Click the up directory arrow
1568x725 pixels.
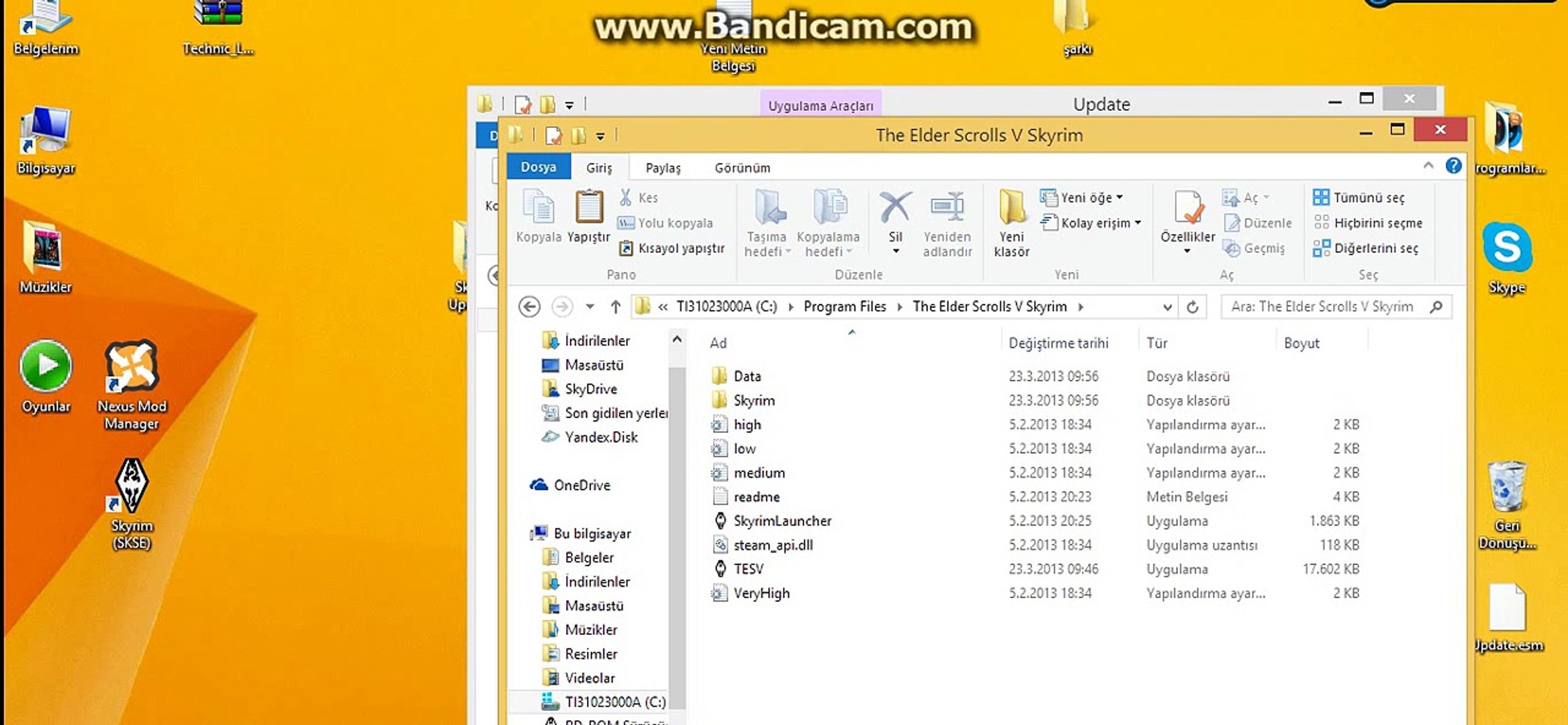pyautogui.click(x=615, y=307)
